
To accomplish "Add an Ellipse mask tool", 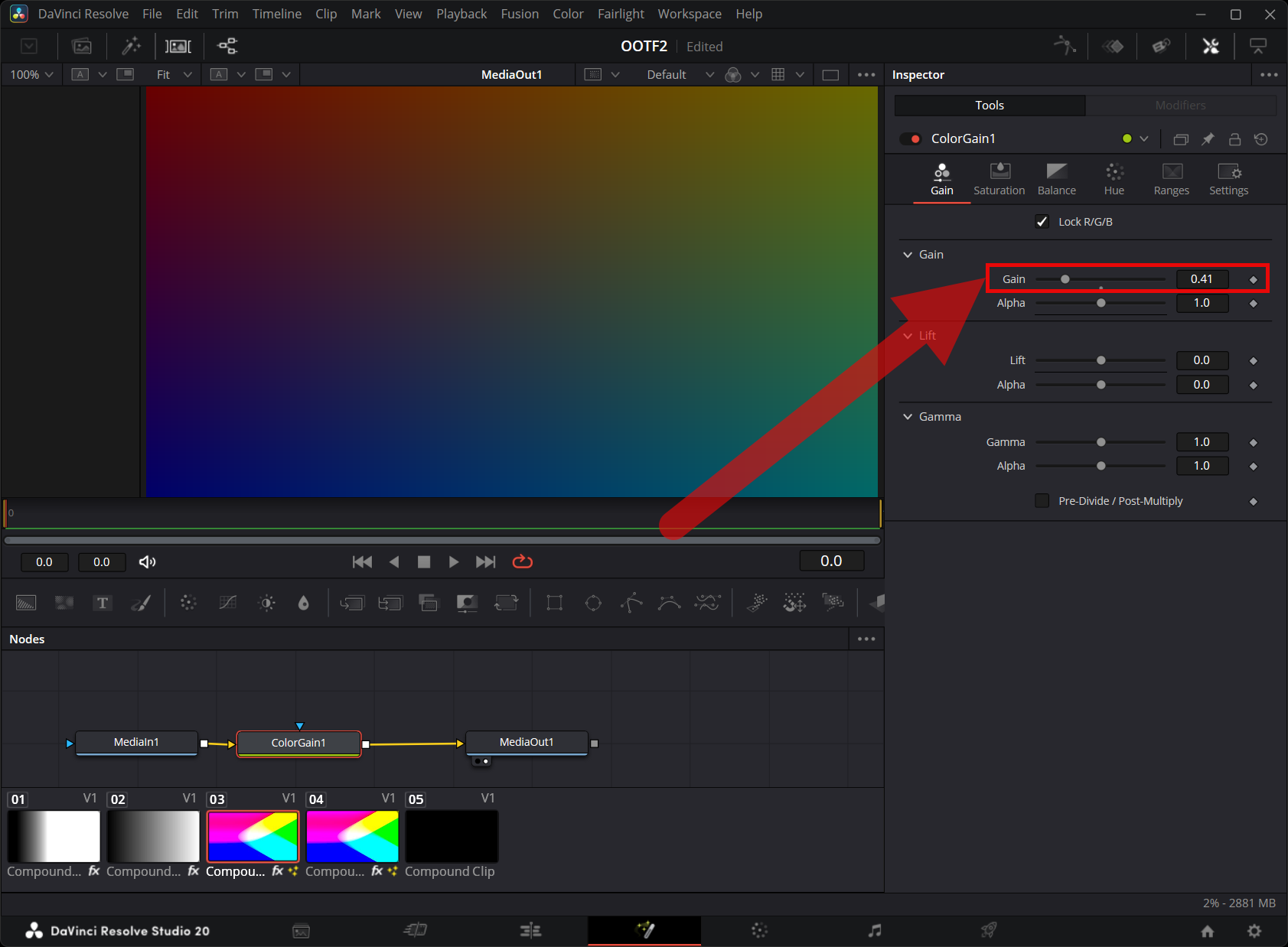I will 593,603.
